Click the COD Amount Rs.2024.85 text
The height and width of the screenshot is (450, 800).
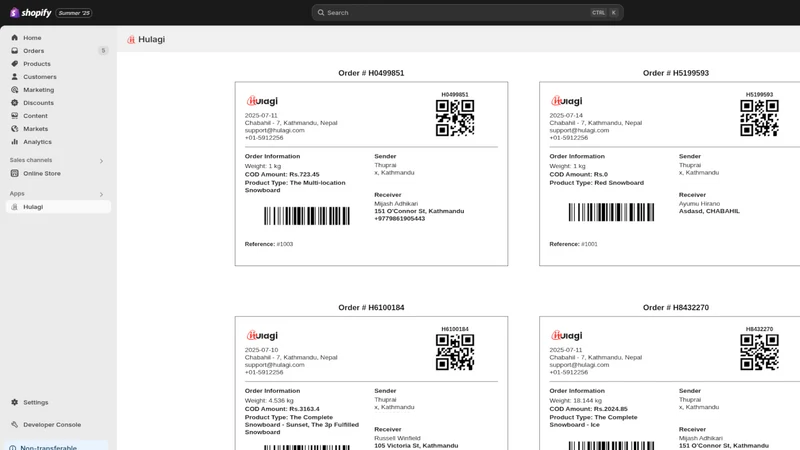click(588, 409)
